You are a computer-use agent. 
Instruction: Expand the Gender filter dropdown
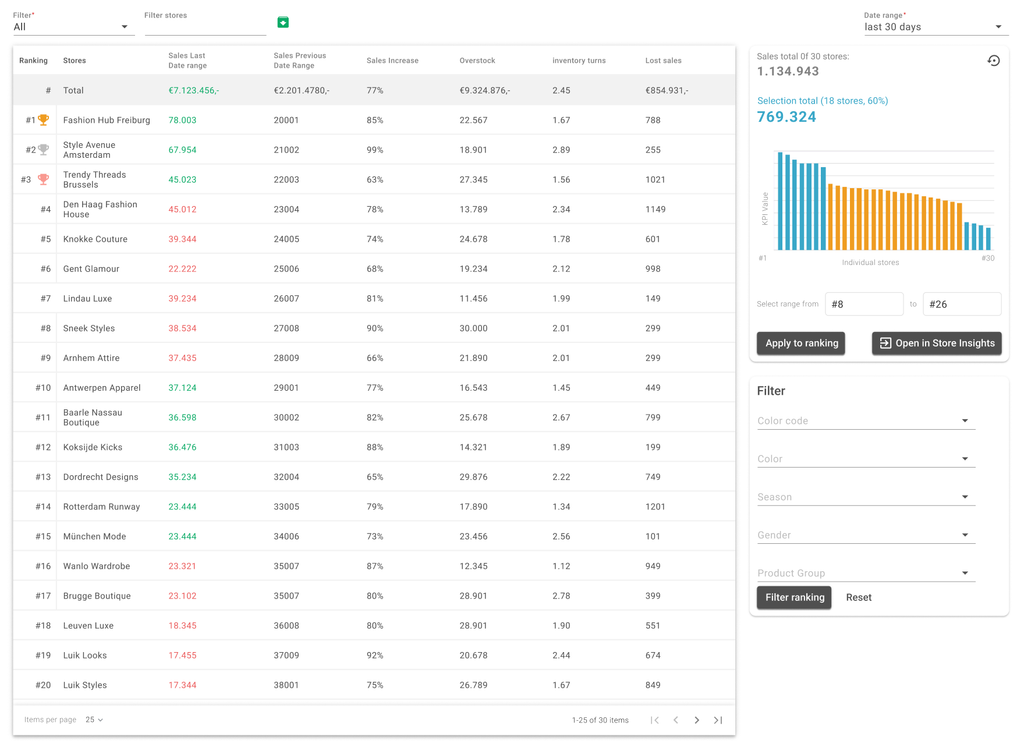tap(865, 534)
